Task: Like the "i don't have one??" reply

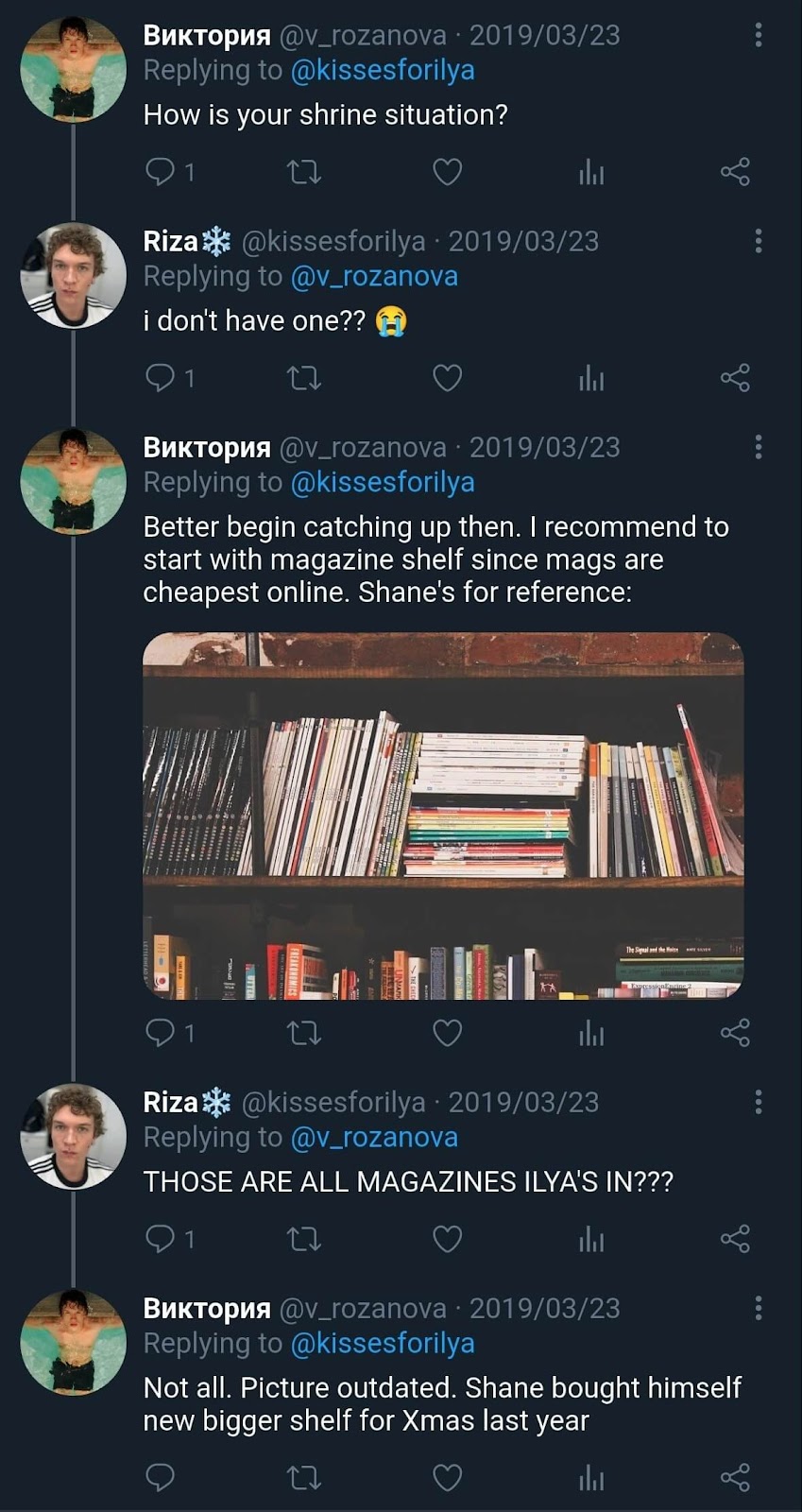Action: pyautogui.click(x=447, y=378)
